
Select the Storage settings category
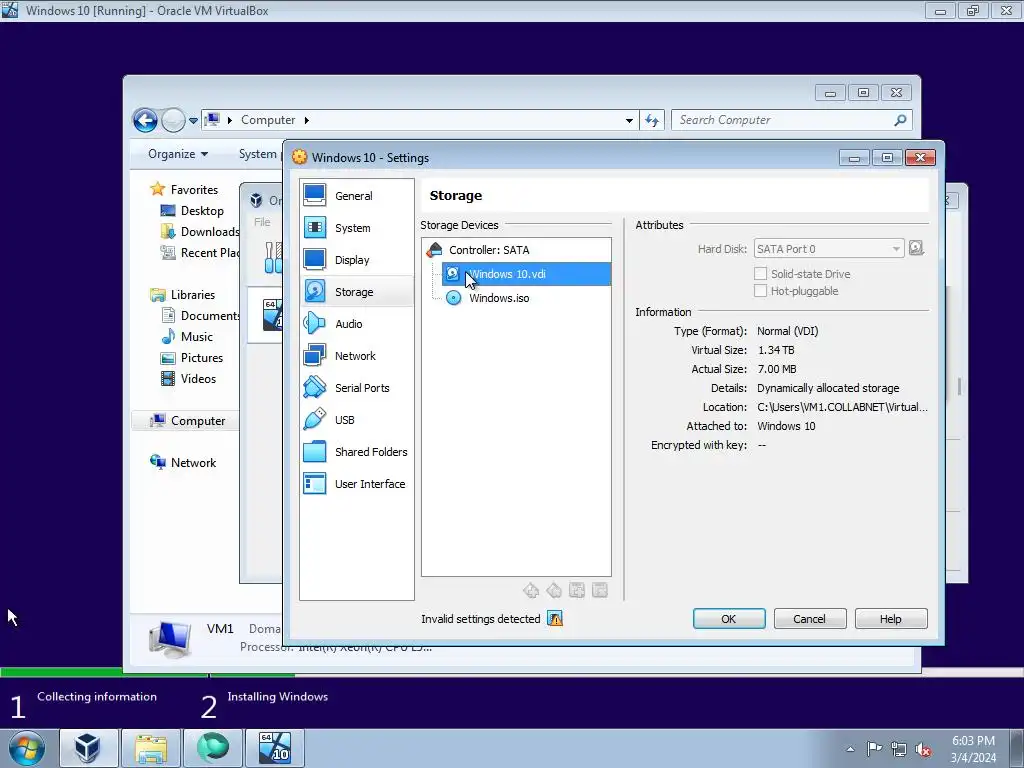point(357,292)
